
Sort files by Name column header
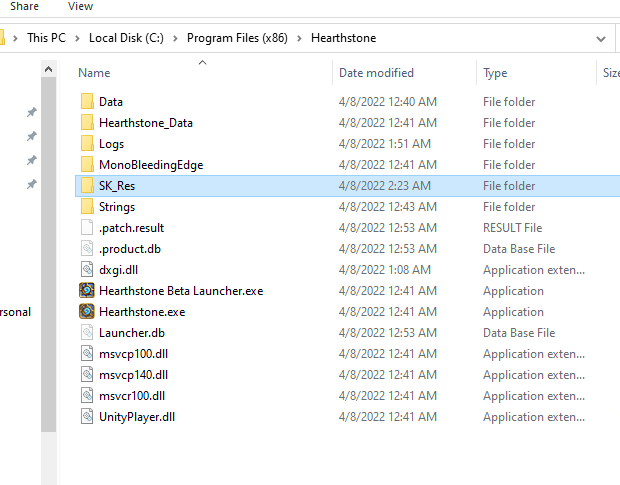(95, 73)
